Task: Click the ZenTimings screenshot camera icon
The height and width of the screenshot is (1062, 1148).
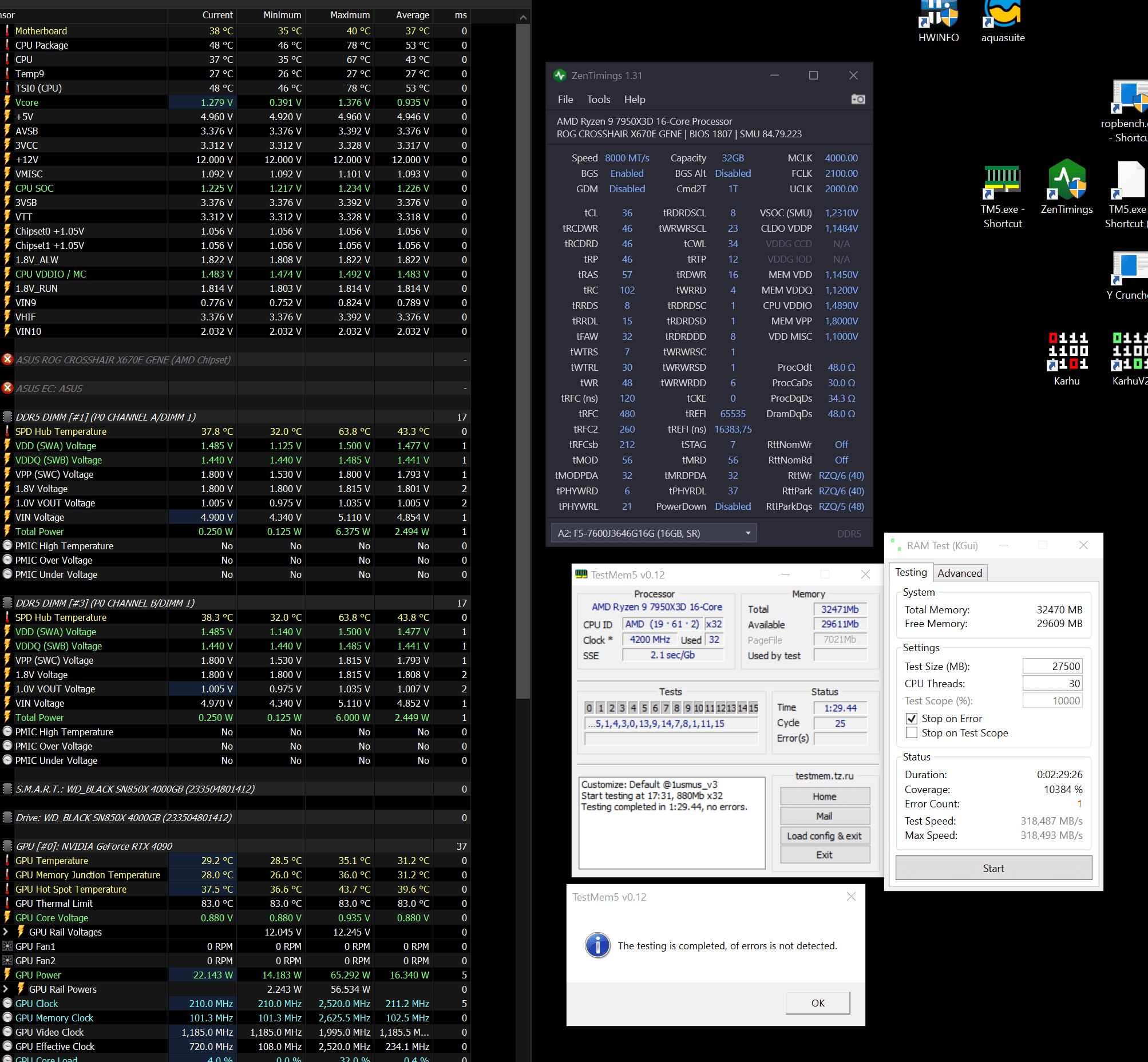Action: coord(858,100)
